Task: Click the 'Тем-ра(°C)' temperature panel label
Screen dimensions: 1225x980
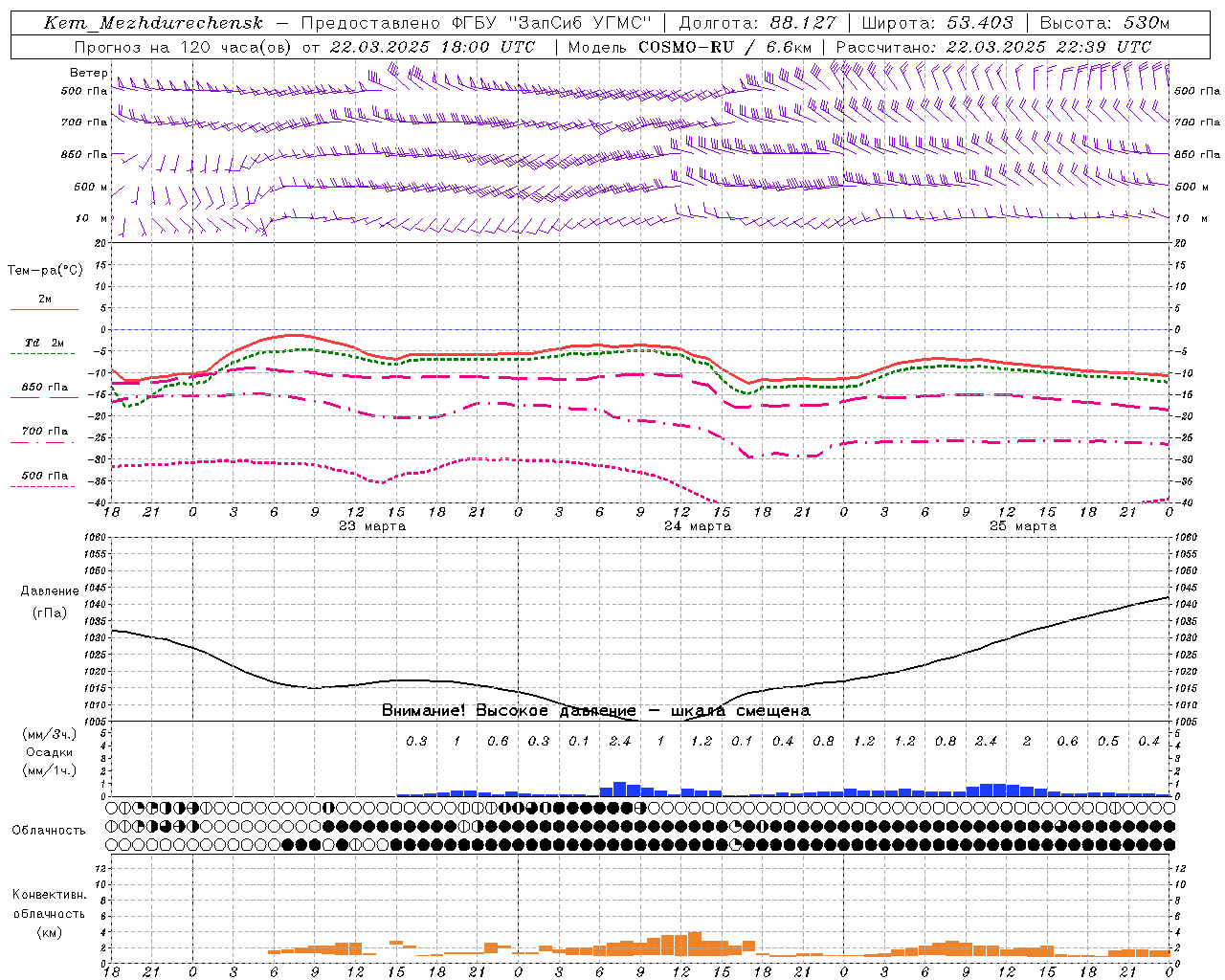Action: 45,271
